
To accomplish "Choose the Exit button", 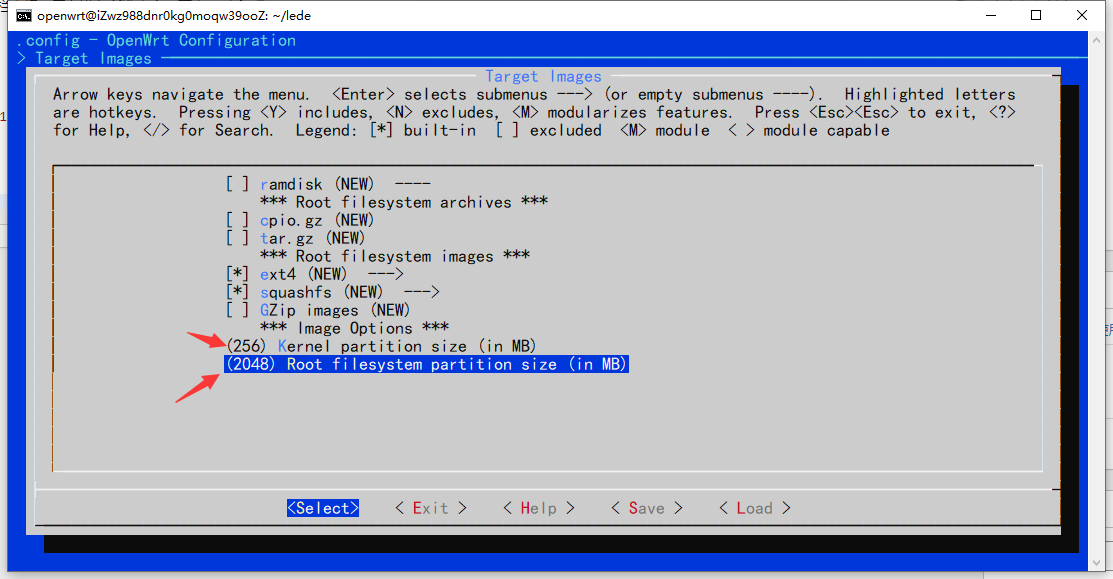I will pos(431,508).
